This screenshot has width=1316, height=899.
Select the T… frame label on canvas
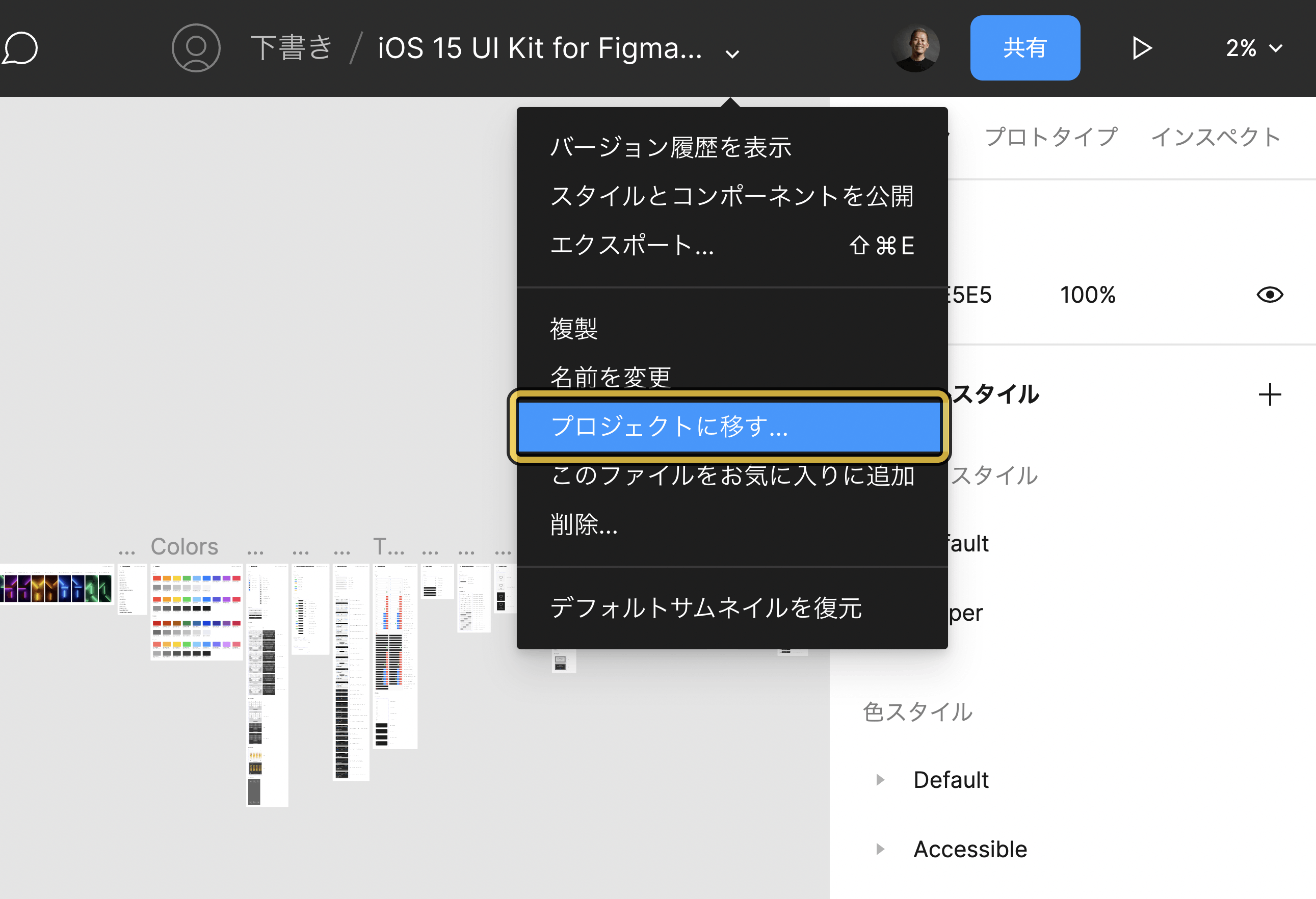[388, 547]
